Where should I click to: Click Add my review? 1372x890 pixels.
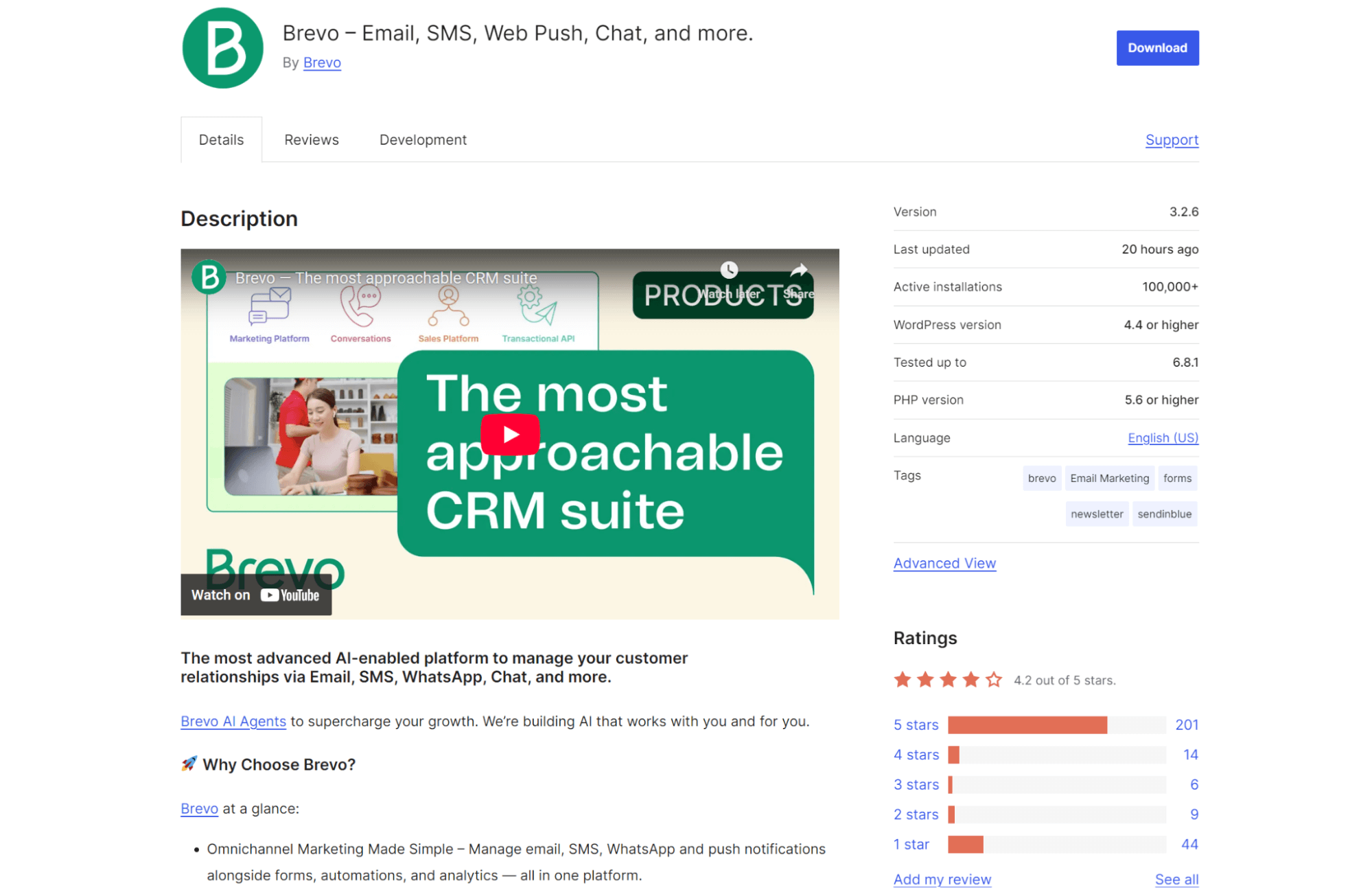942,879
